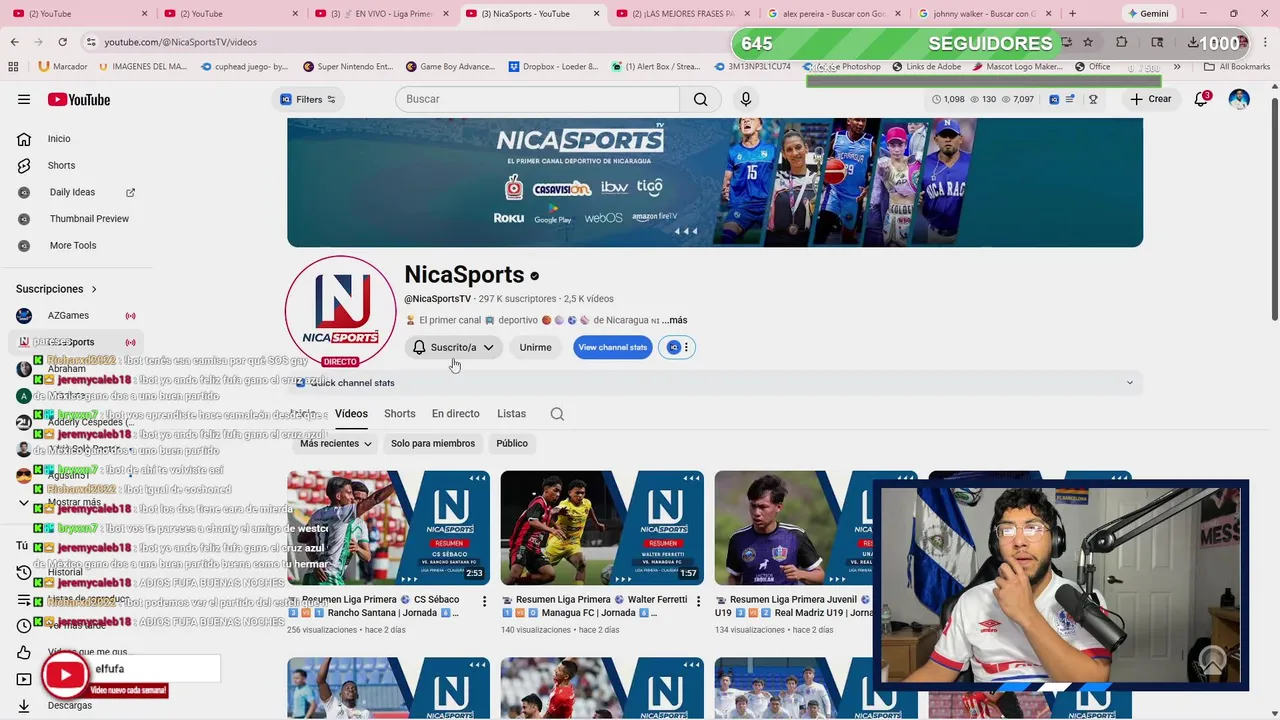Switch to johnny walker Google tab

pyautogui.click(x=982, y=14)
